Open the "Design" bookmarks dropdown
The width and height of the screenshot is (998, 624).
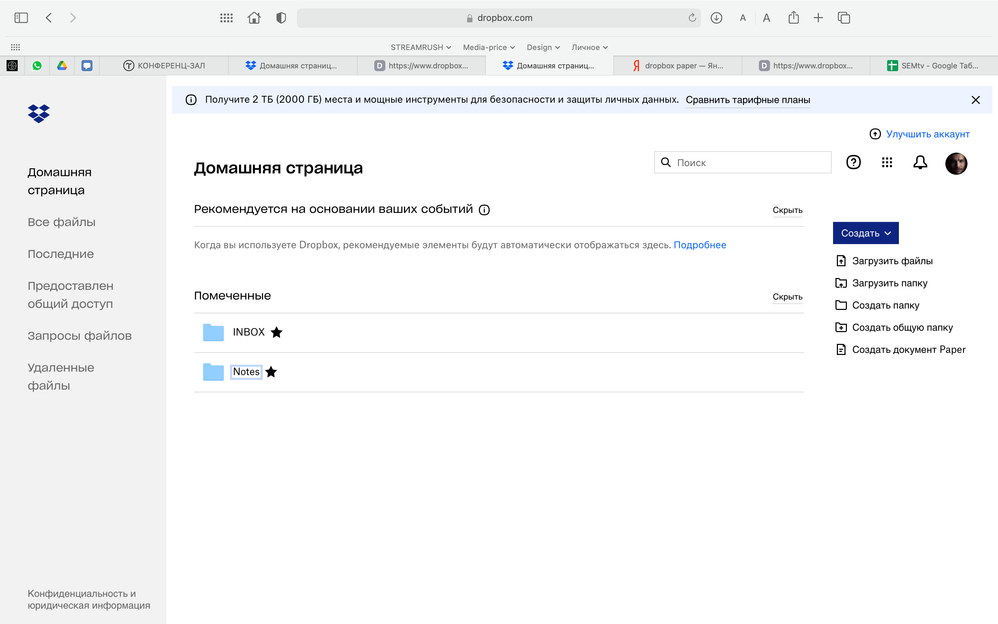pos(543,46)
